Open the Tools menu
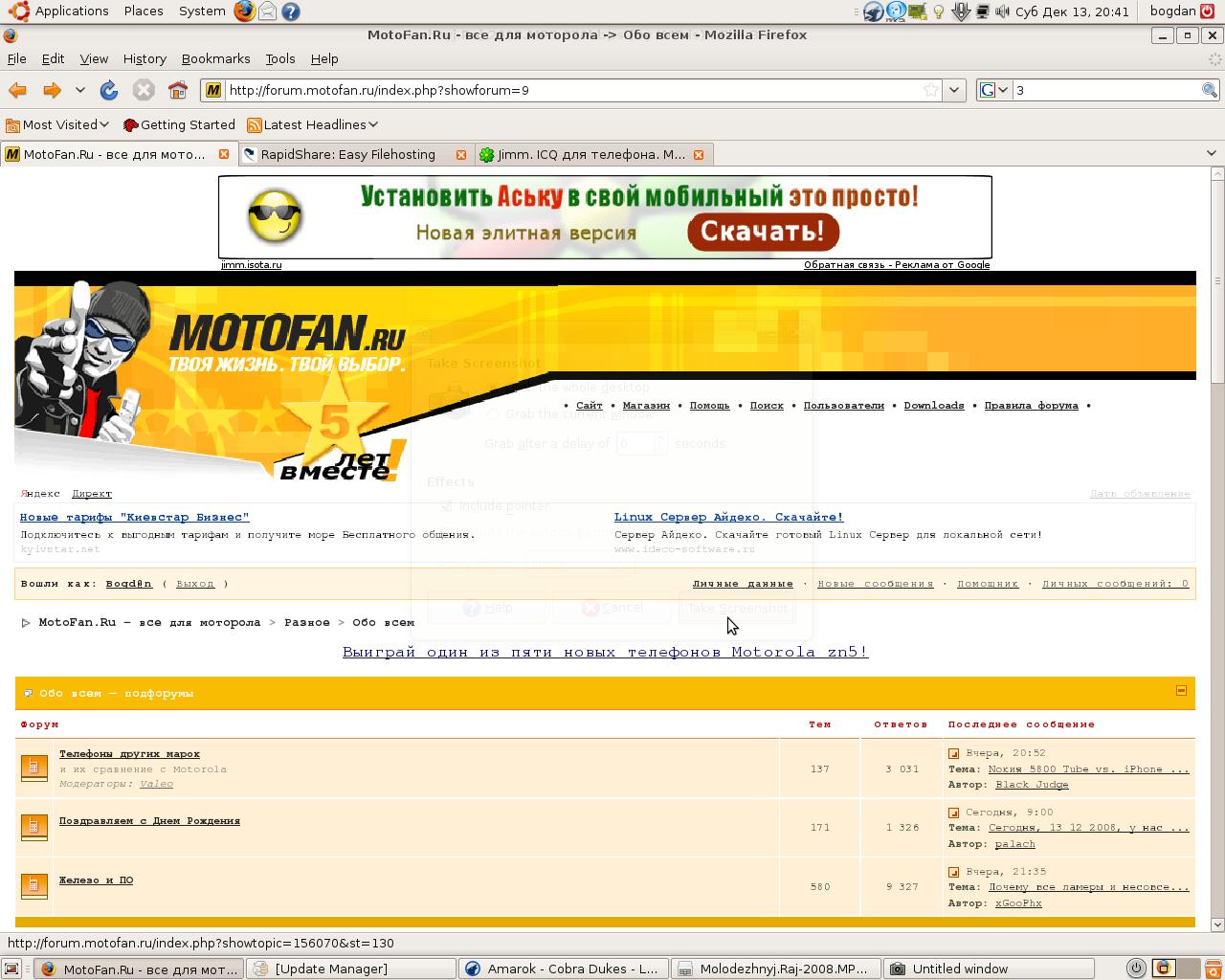This screenshot has width=1225, height=980. (x=280, y=58)
